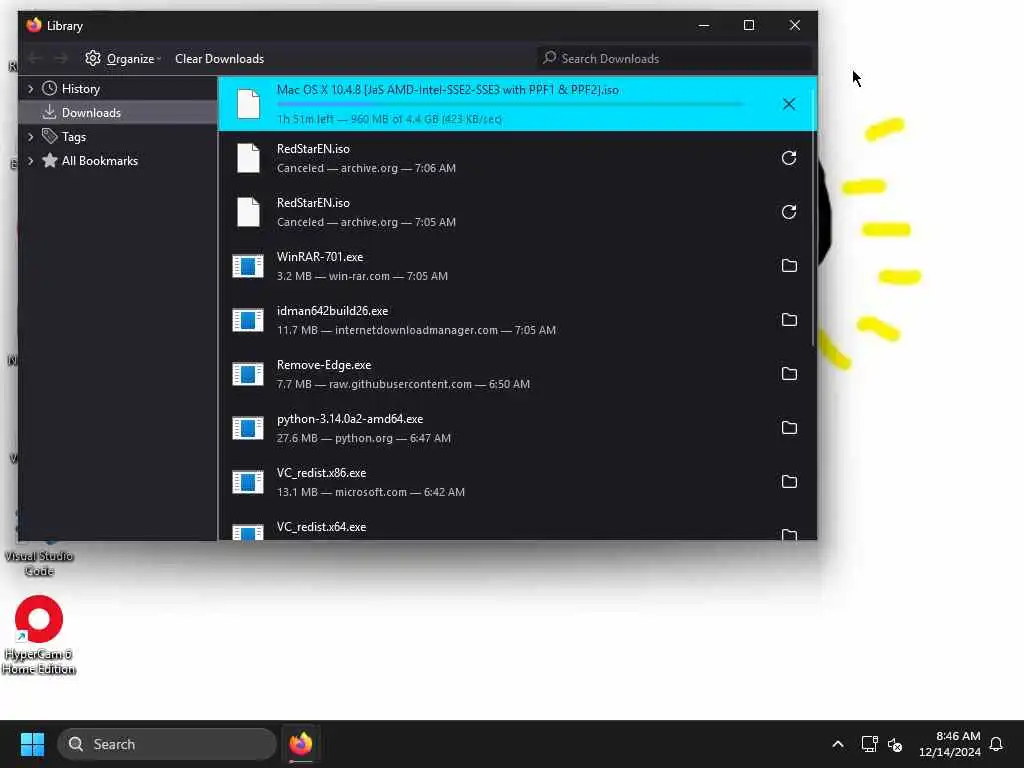Click the idman642build26.exe file icon

tap(248, 320)
